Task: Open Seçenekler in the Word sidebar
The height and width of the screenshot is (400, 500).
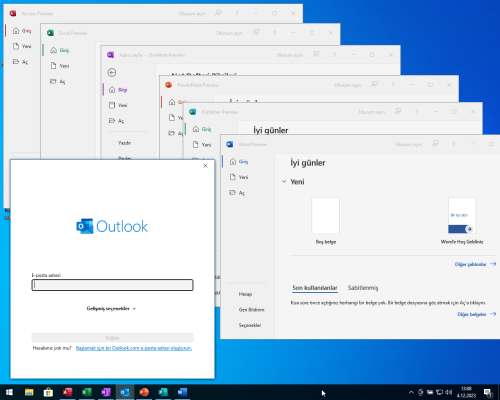Action: click(250, 325)
